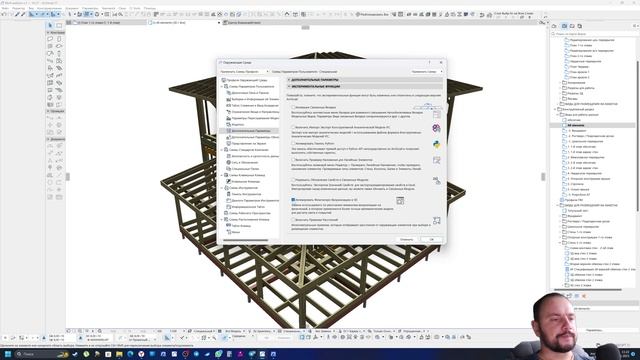
Task: Open the Параметры menu
Action: point(90,8)
